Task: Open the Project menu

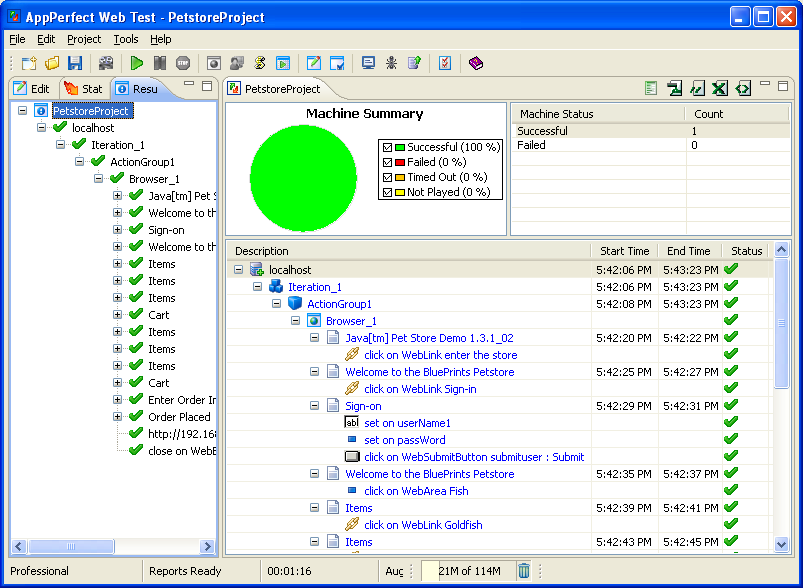Action: click(x=84, y=39)
